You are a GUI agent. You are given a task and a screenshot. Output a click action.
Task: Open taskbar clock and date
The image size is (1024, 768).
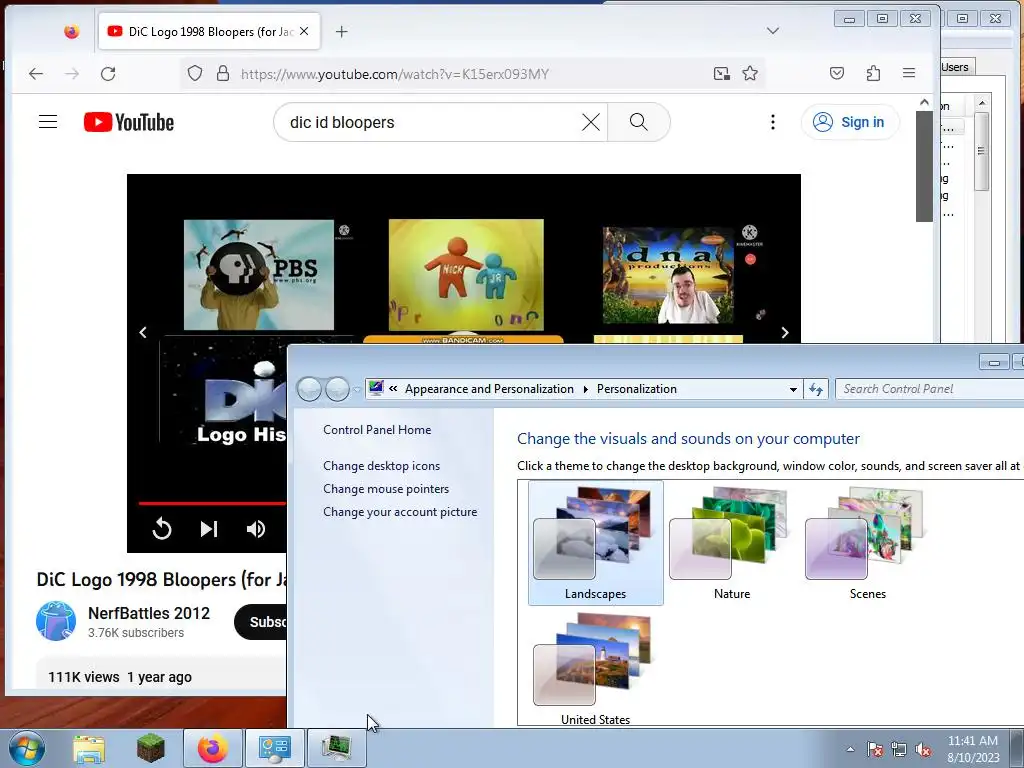point(973,749)
